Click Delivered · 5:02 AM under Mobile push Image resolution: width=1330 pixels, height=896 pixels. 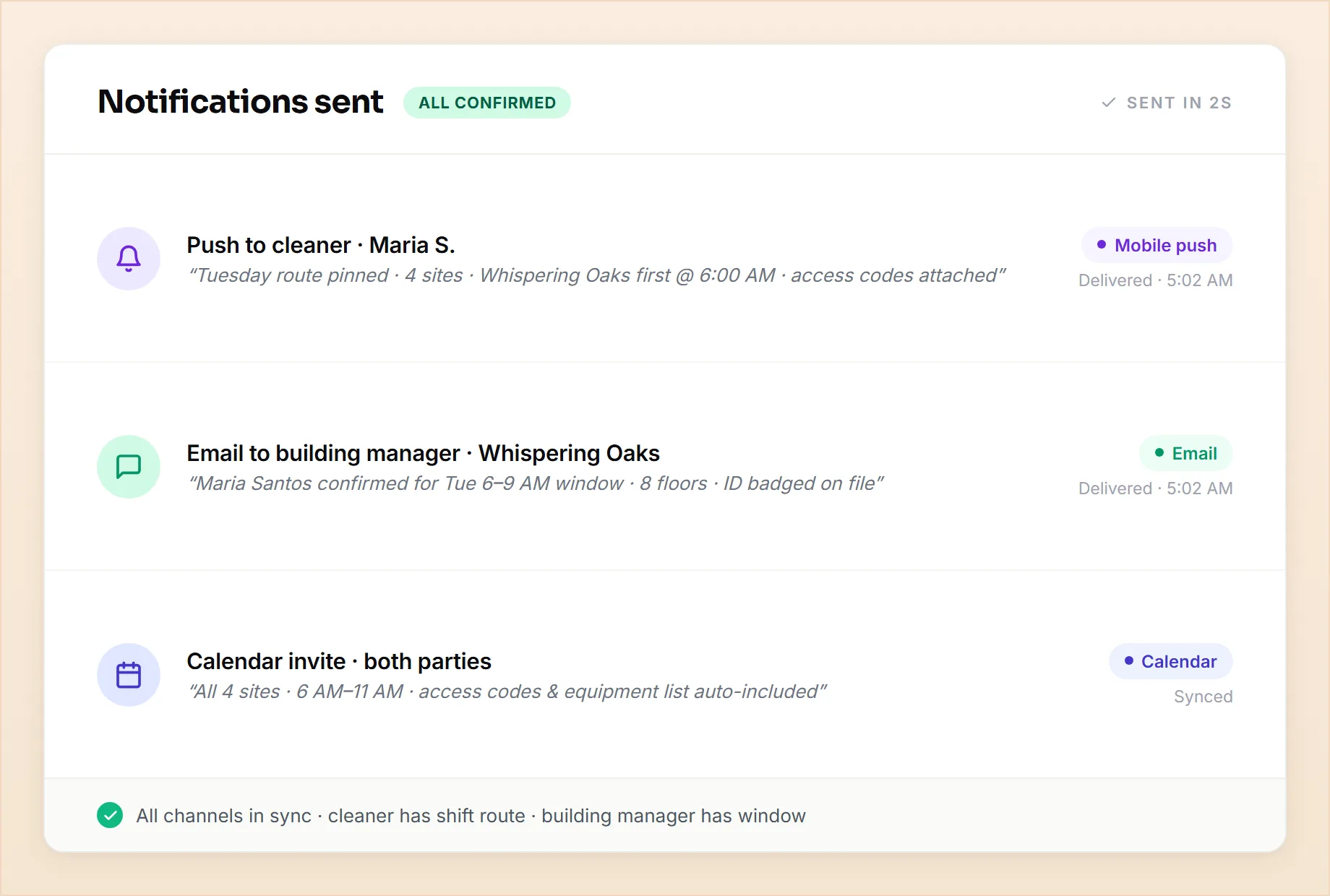tap(1155, 280)
